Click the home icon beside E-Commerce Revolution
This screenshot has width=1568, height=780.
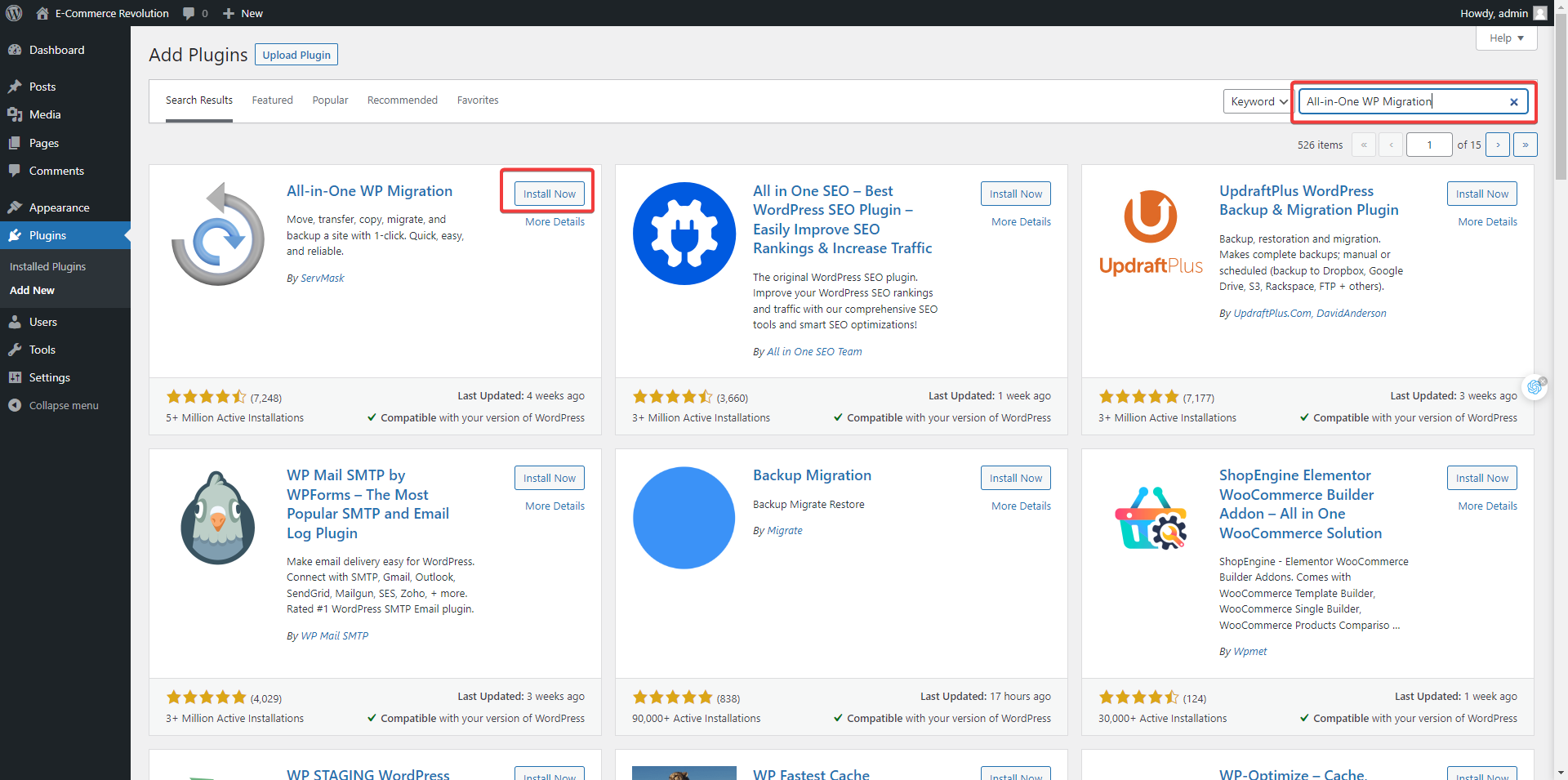42,13
